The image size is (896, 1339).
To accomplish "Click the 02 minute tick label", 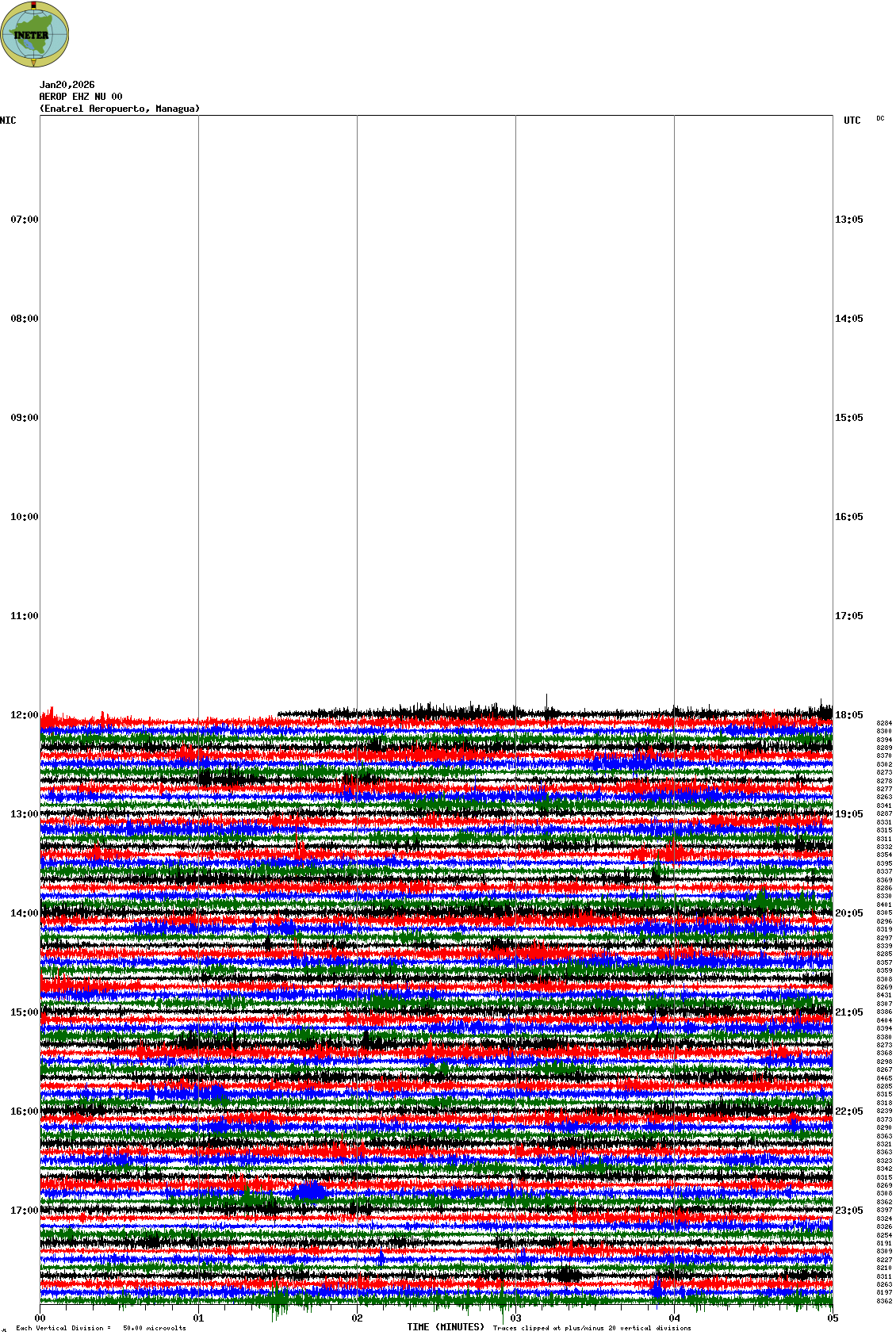I will point(357,1318).
